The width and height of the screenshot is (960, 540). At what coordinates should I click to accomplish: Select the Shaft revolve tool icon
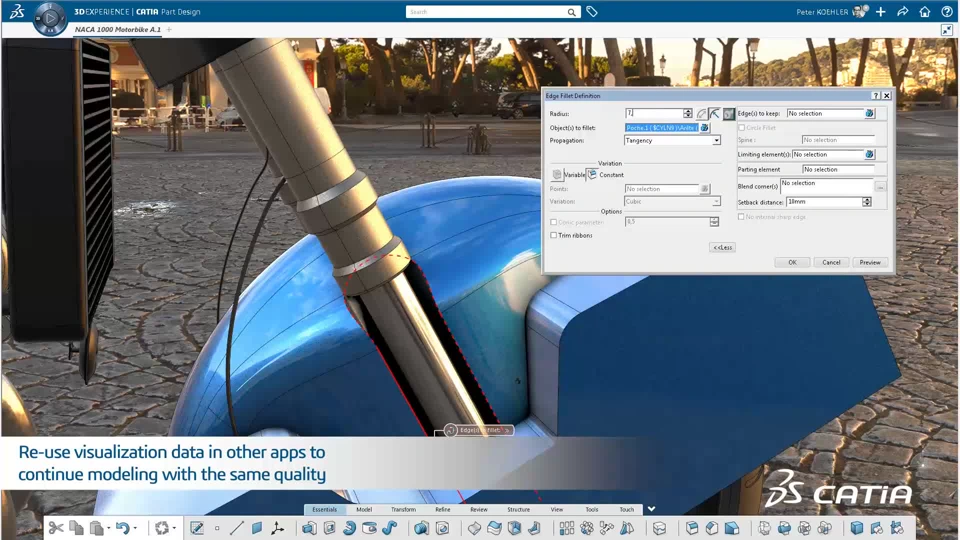(x=350, y=528)
